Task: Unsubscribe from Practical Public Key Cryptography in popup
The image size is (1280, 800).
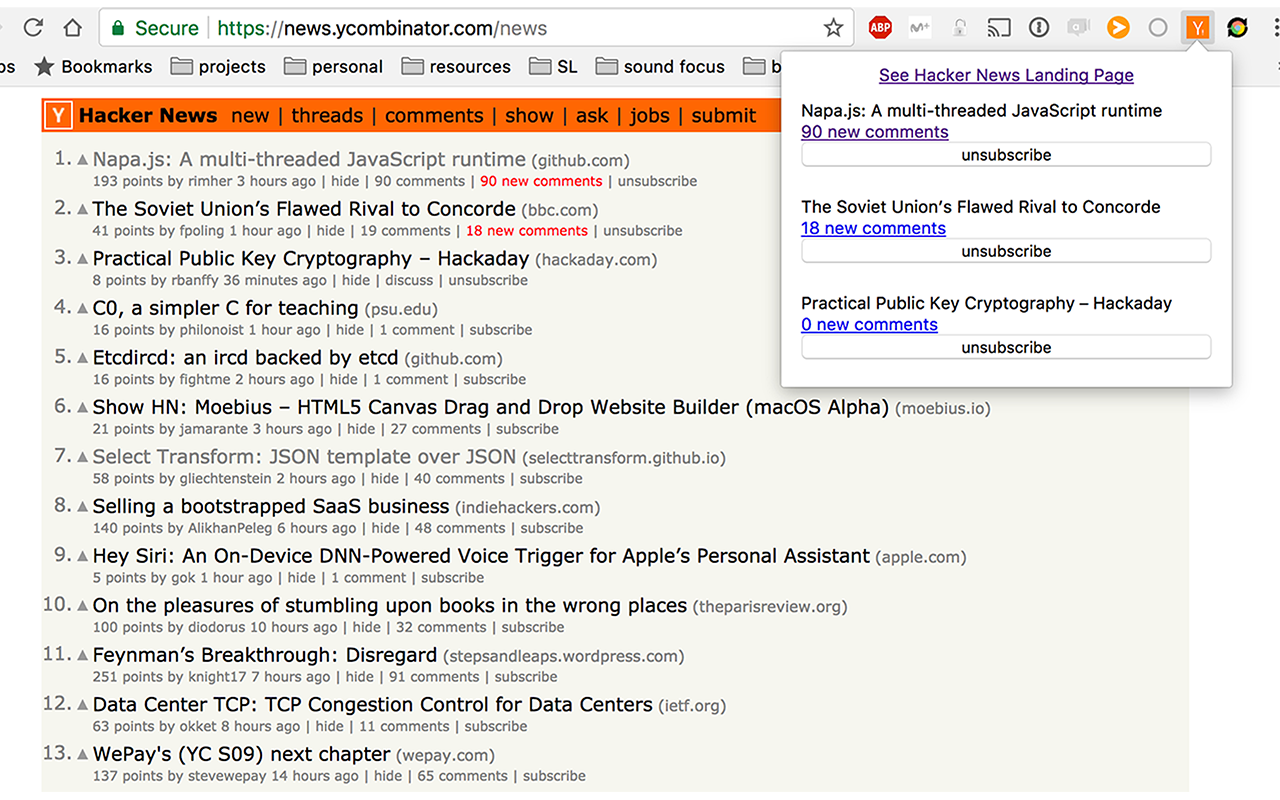Action: [x=1006, y=347]
